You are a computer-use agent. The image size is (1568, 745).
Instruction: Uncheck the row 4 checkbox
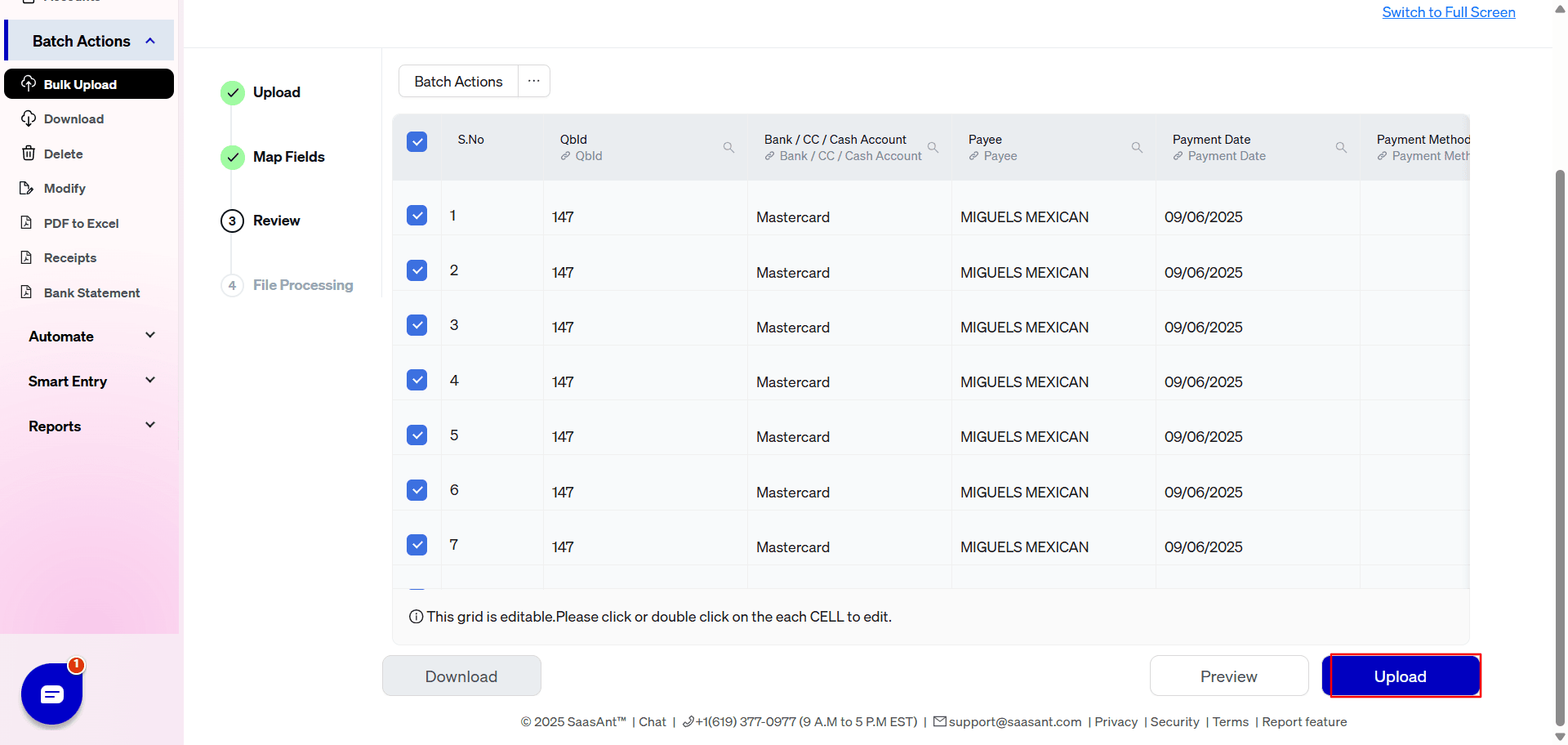(417, 380)
